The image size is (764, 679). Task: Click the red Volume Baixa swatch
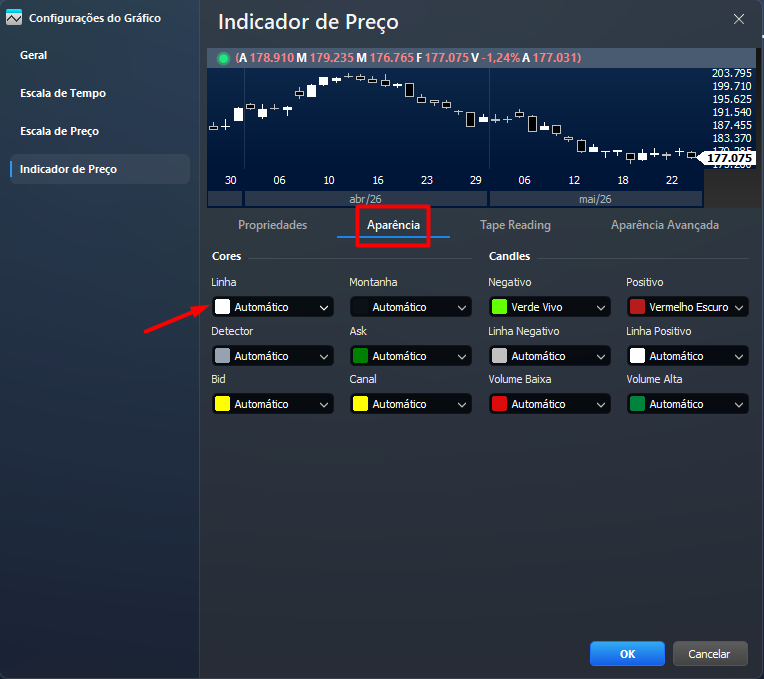click(x=499, y=404)
